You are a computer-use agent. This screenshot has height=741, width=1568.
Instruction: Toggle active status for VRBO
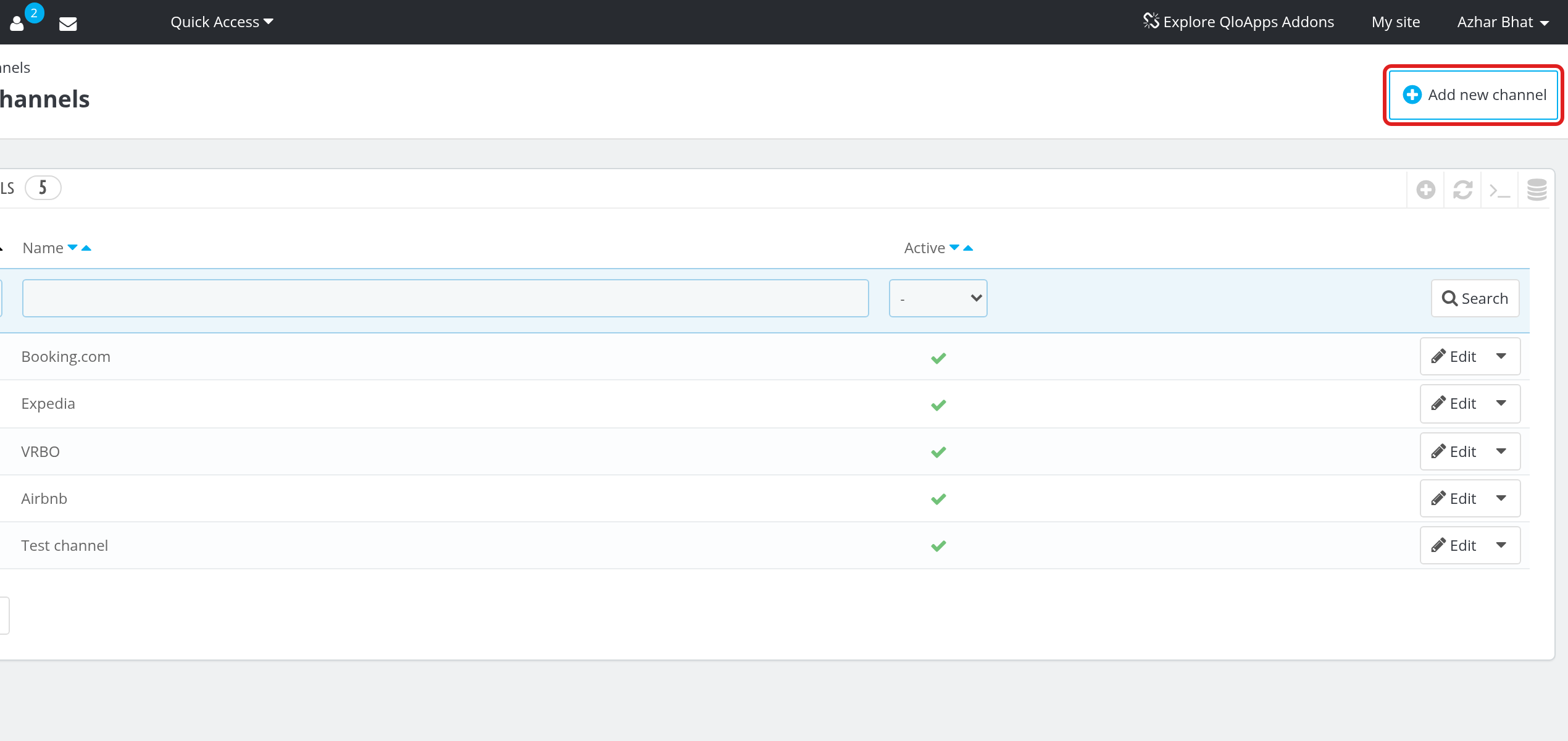pyautogui.click(x=938, y=452)
